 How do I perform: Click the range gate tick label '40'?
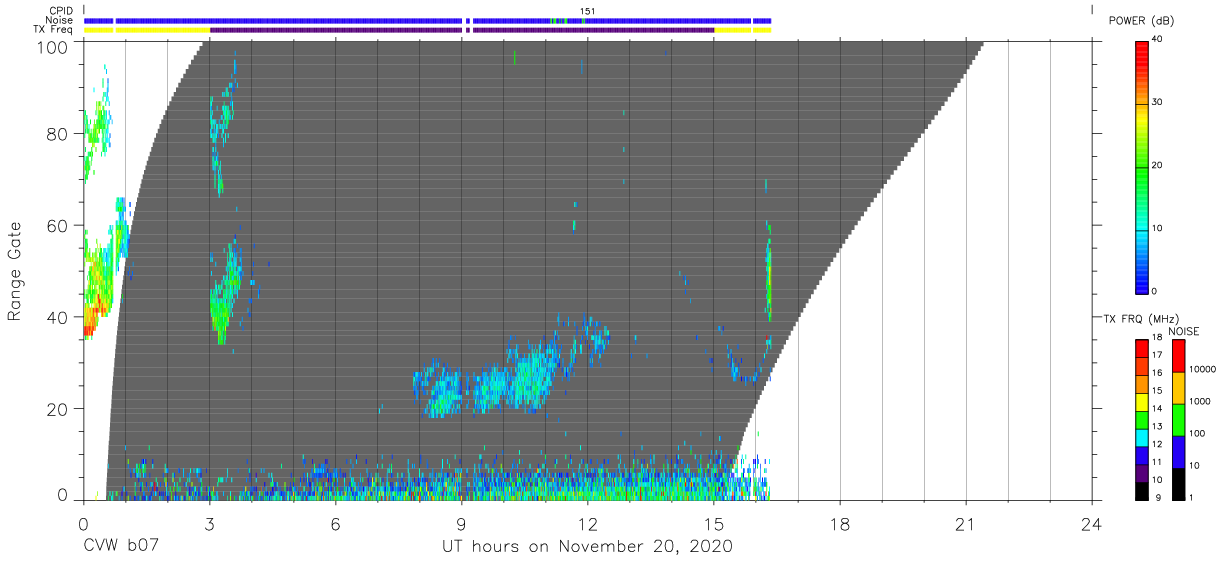58,316
